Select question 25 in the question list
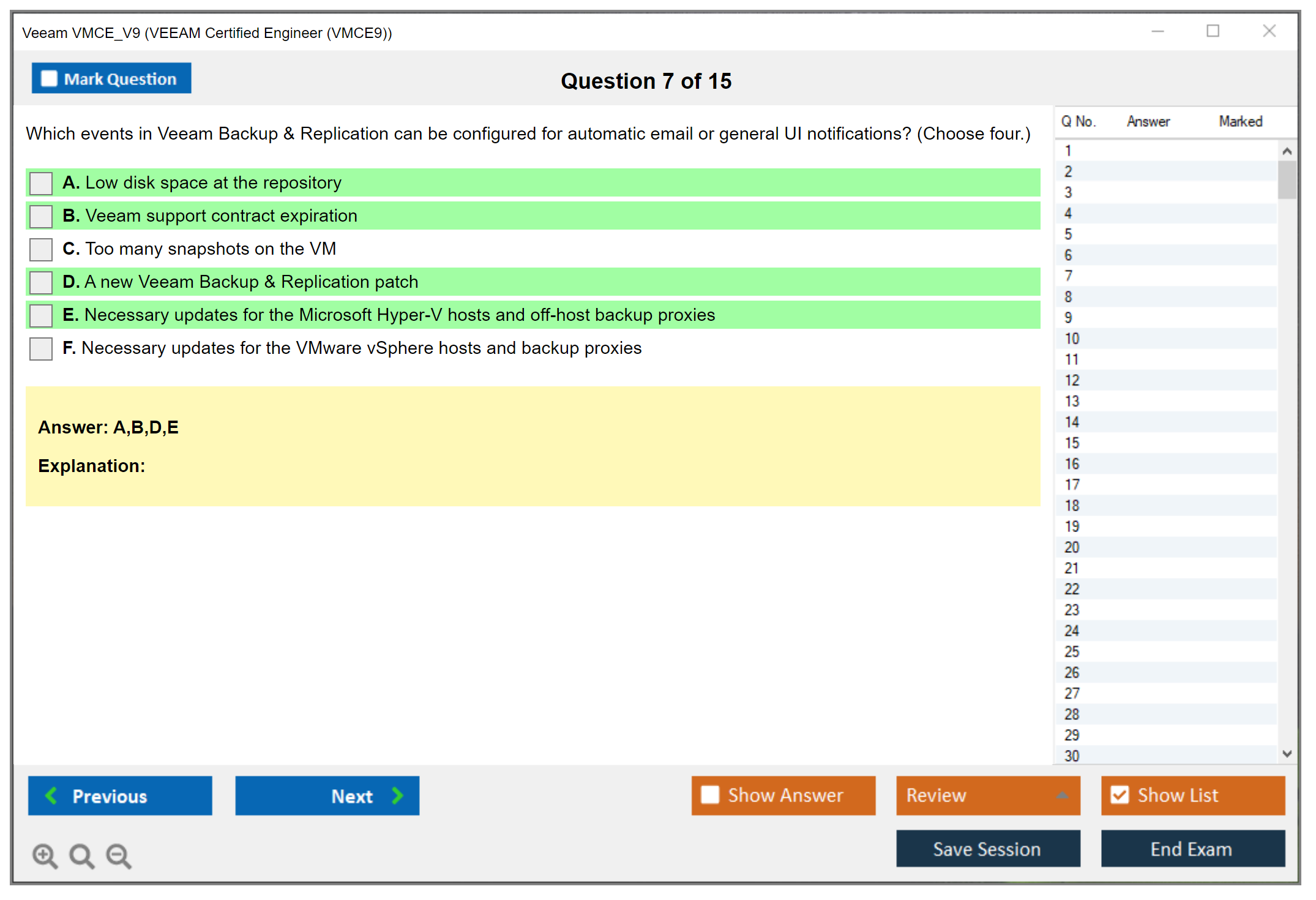Viewport: 1316px width, 900px height. [1072, 651]
